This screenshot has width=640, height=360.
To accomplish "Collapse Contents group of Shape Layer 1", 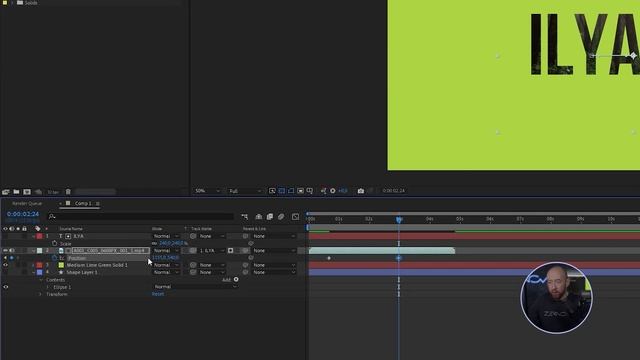I will coord(41,280).
